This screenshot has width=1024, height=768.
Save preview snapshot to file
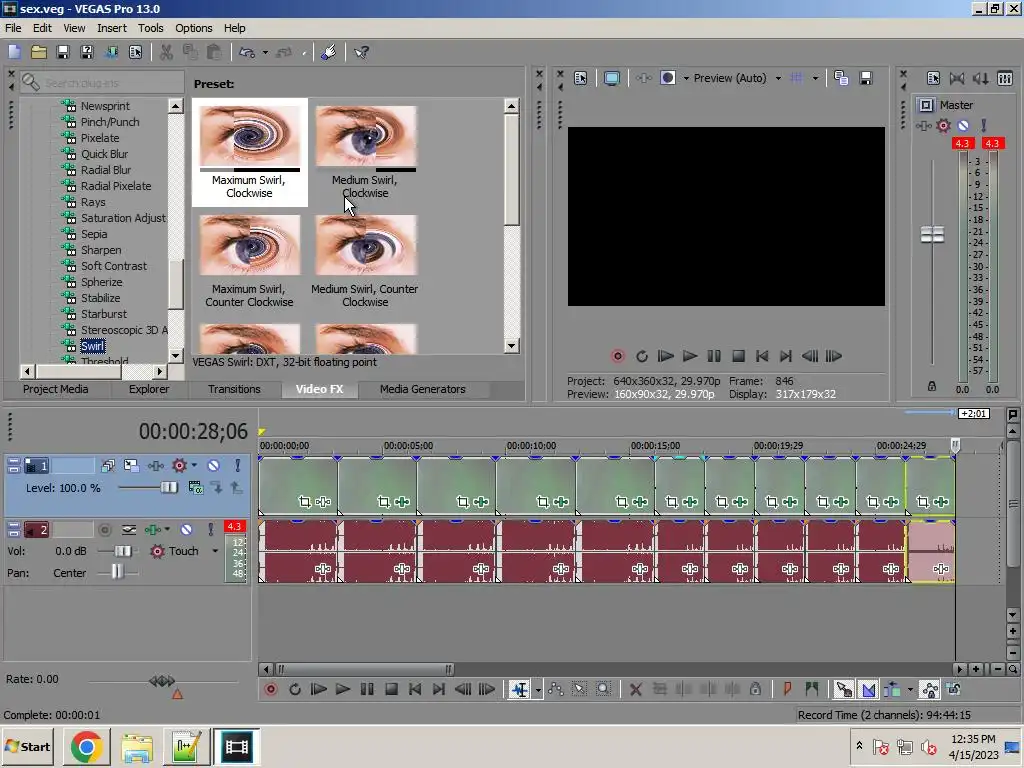tap(866, 78)
